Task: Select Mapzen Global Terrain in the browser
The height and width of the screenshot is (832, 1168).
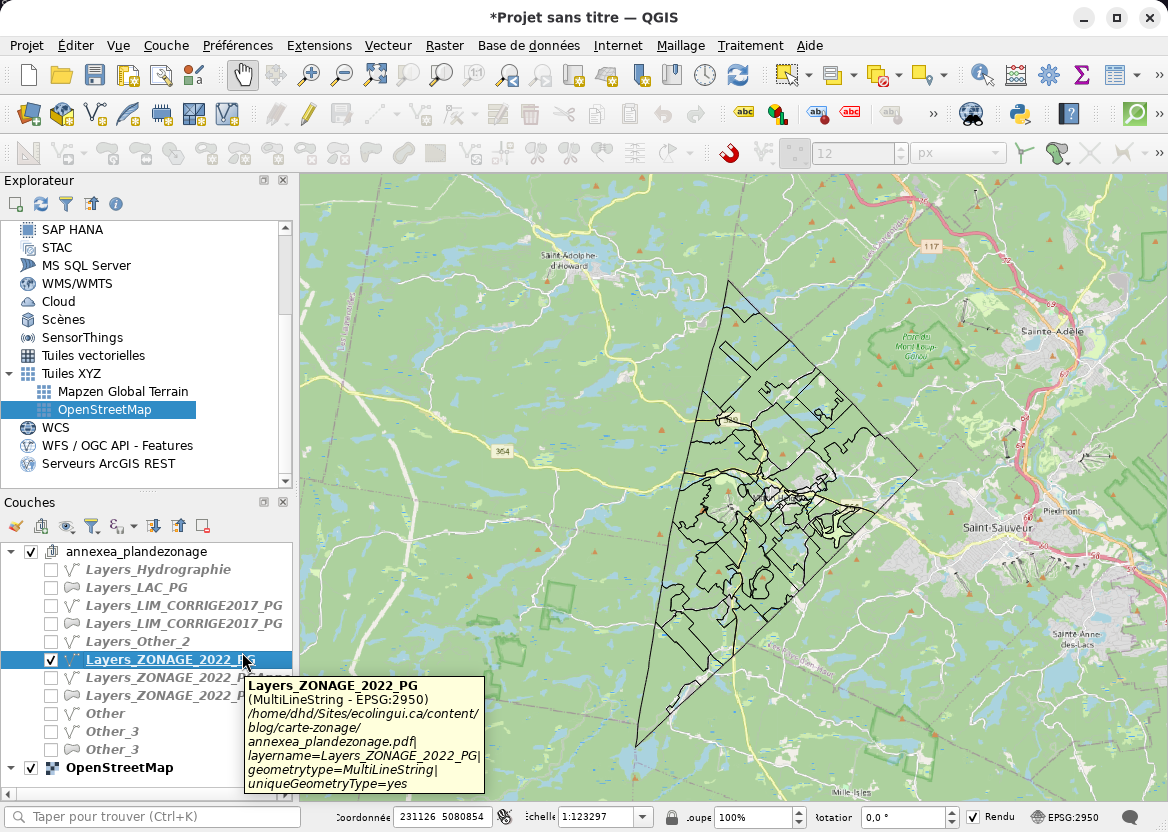Action: (122, 392)
